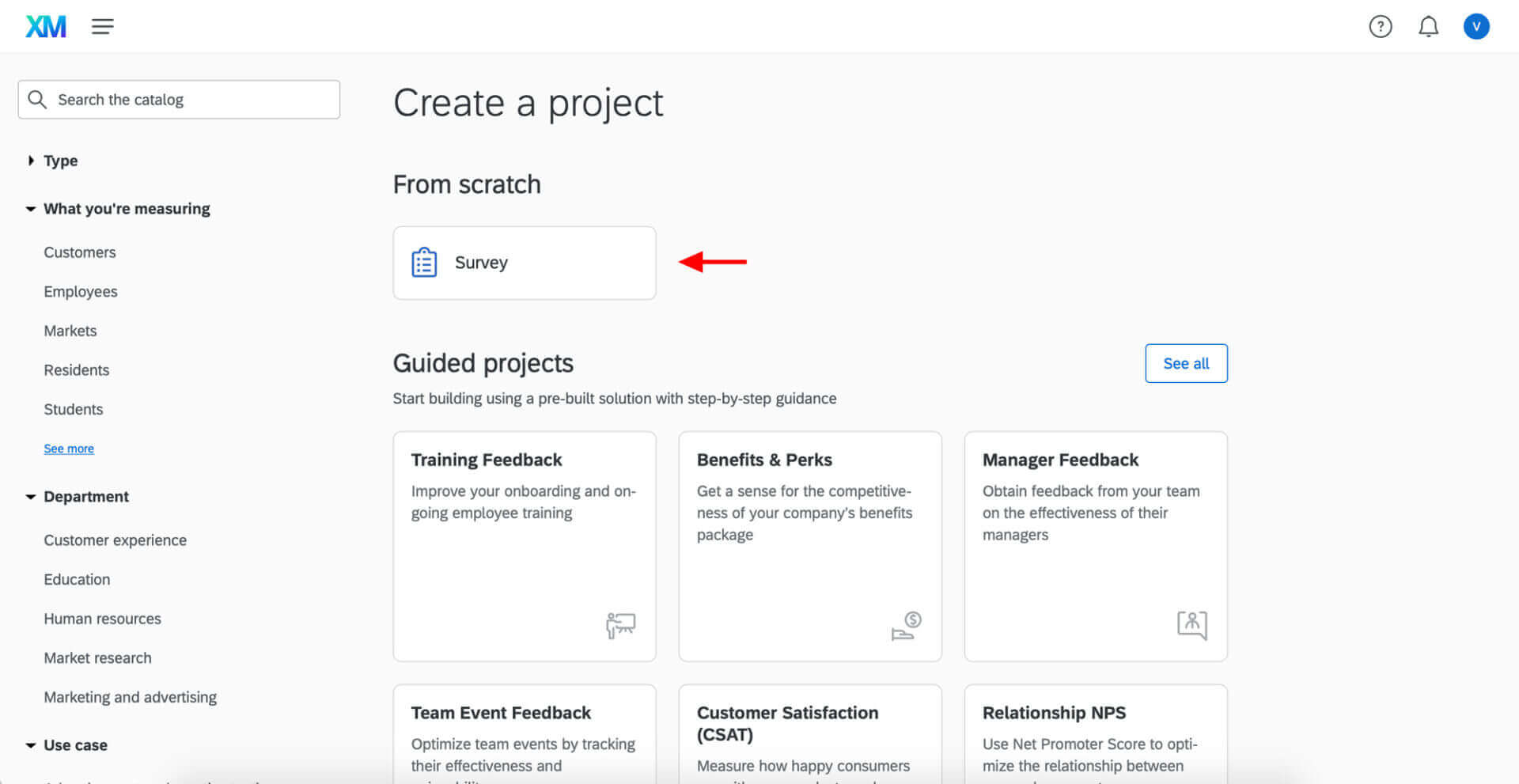Filter by Employees
Screen dimensions: 1519x784
(x=81, y=292)
